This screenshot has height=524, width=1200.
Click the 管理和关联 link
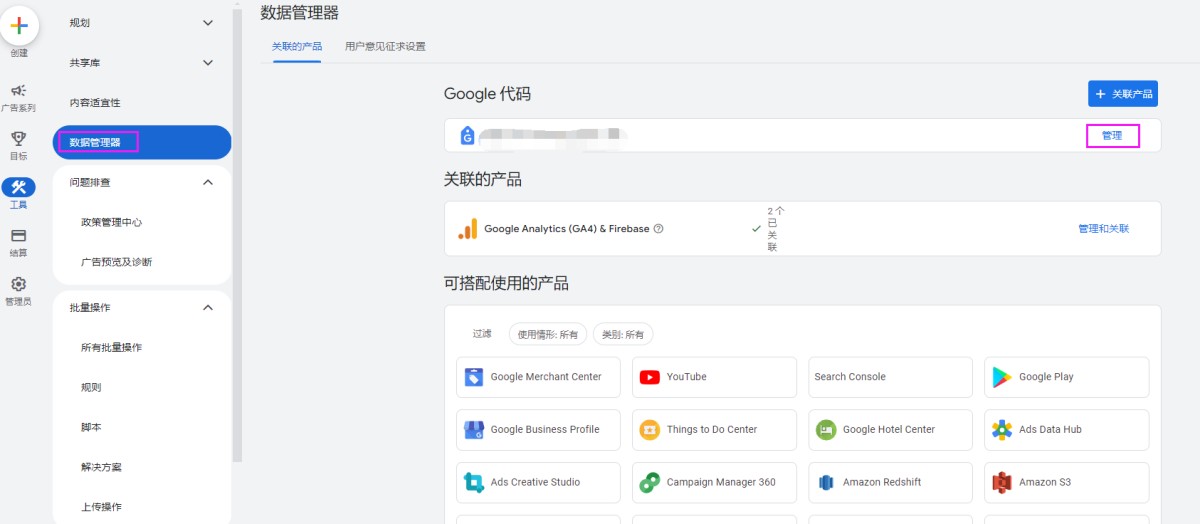click(1103, 229)
